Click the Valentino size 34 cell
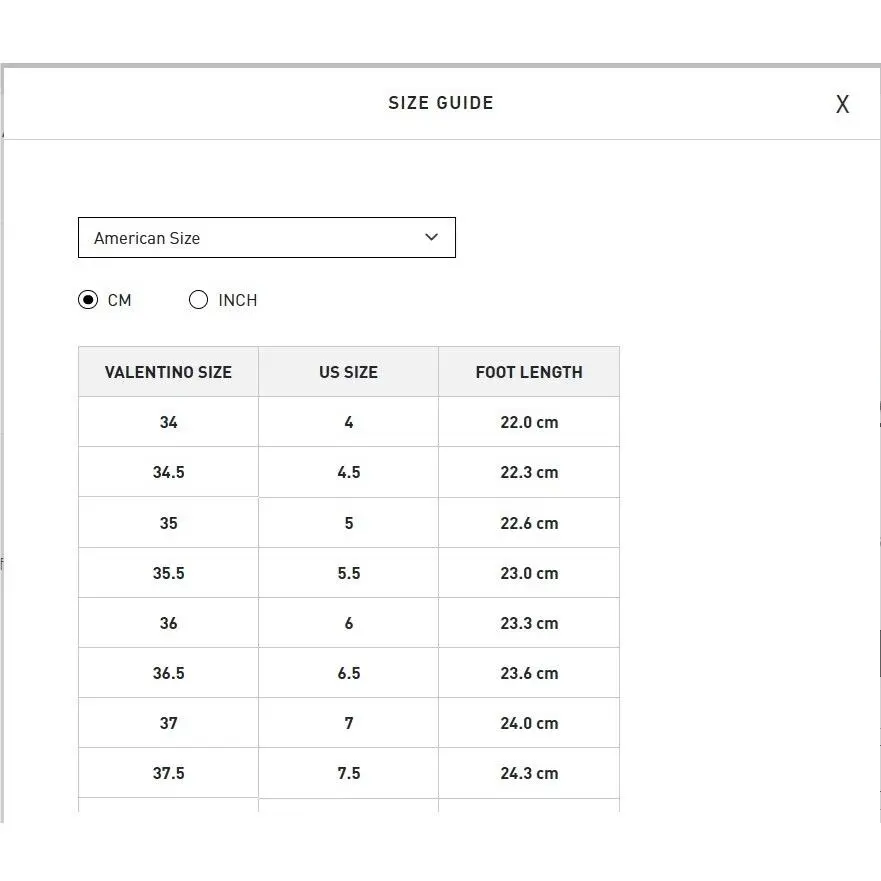 click(x=169, y=422)
